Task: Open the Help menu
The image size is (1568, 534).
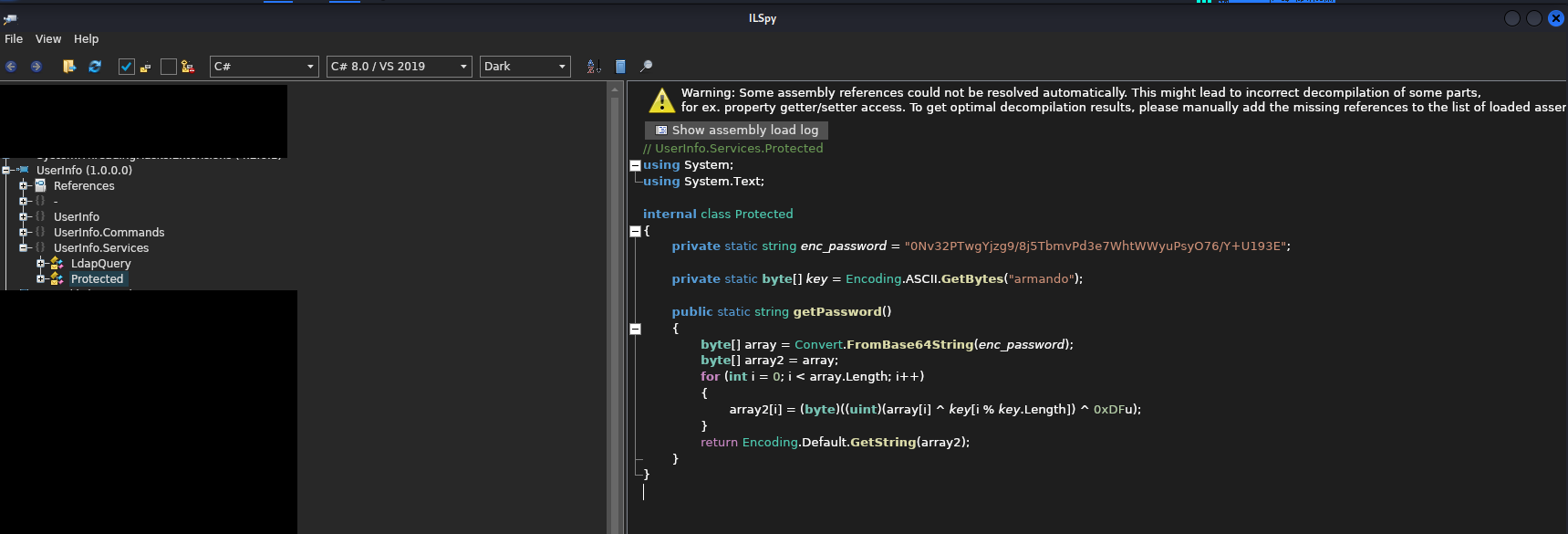Action: click(87, 39)
